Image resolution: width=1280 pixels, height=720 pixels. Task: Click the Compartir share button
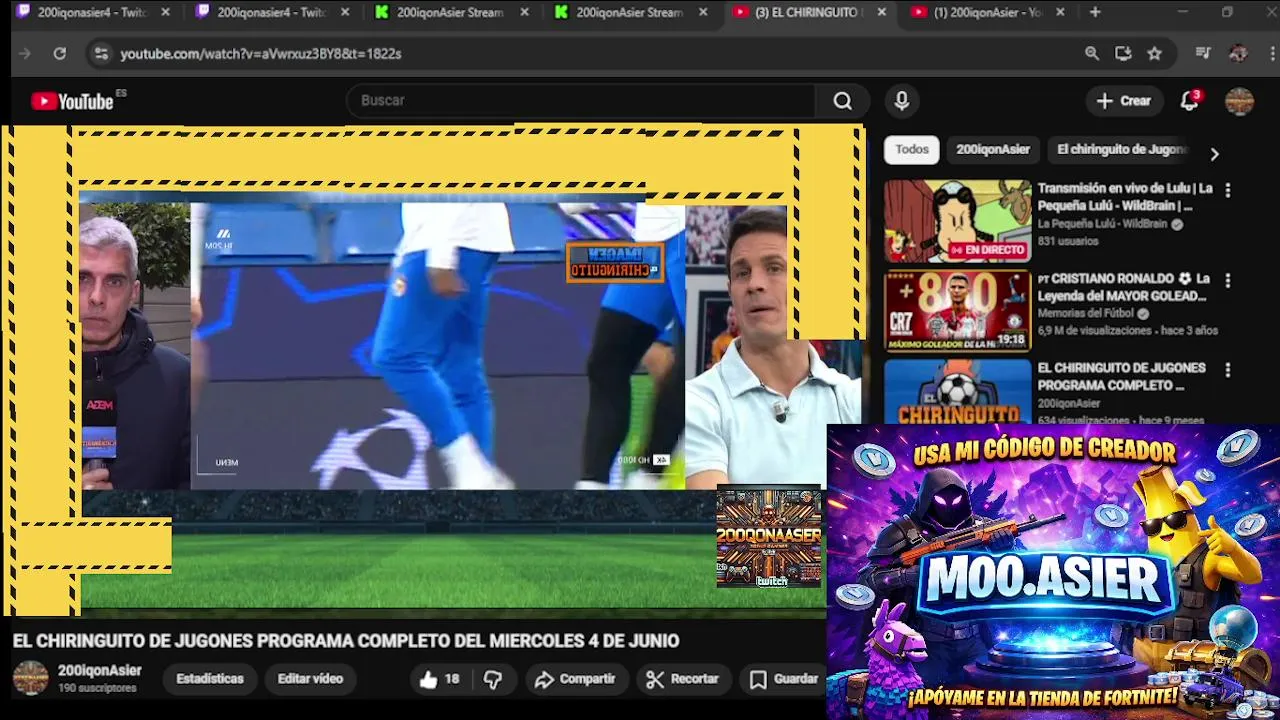click(x=575, y=679)
